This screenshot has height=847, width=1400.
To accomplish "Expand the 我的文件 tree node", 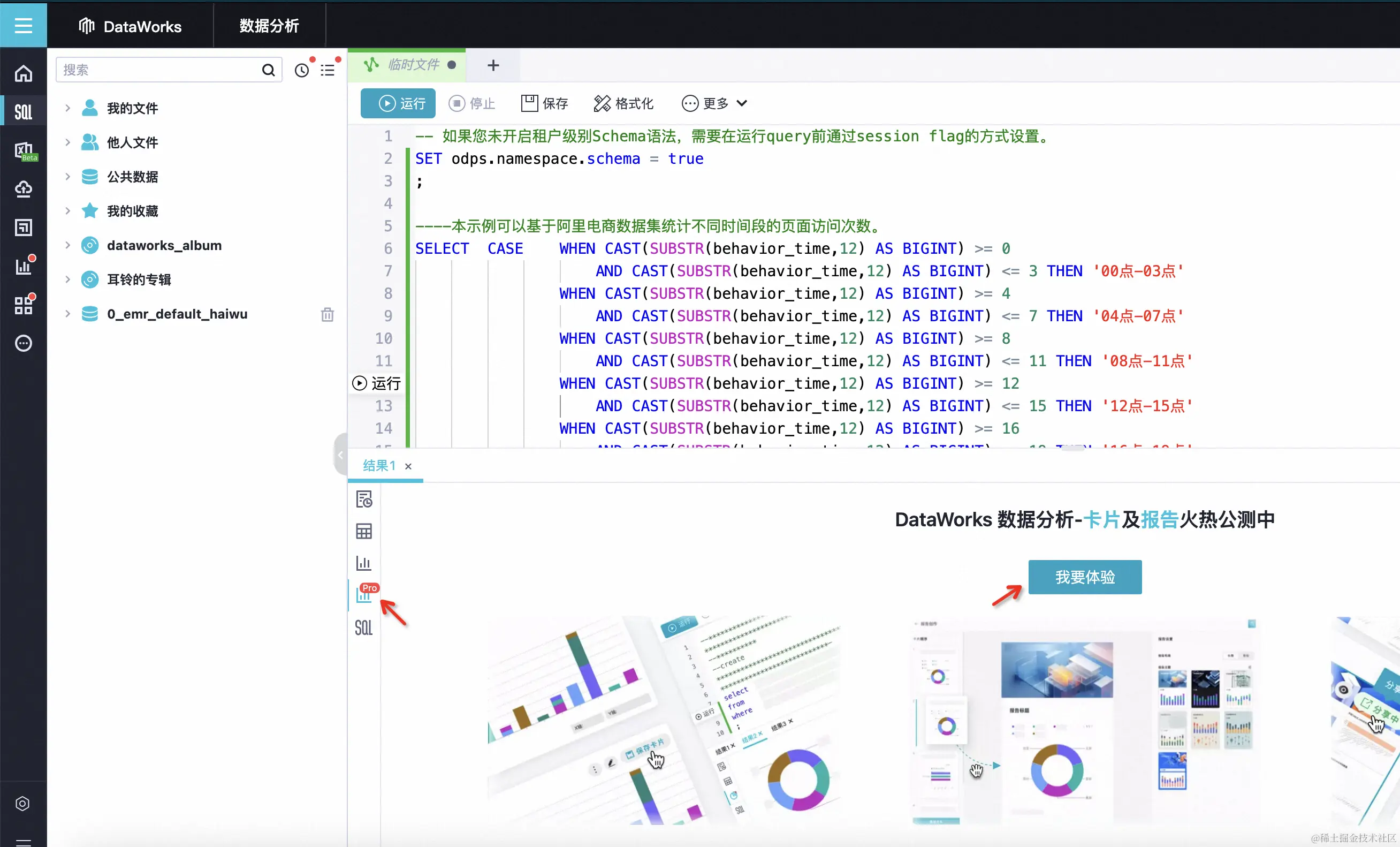I will pos(67,108).
